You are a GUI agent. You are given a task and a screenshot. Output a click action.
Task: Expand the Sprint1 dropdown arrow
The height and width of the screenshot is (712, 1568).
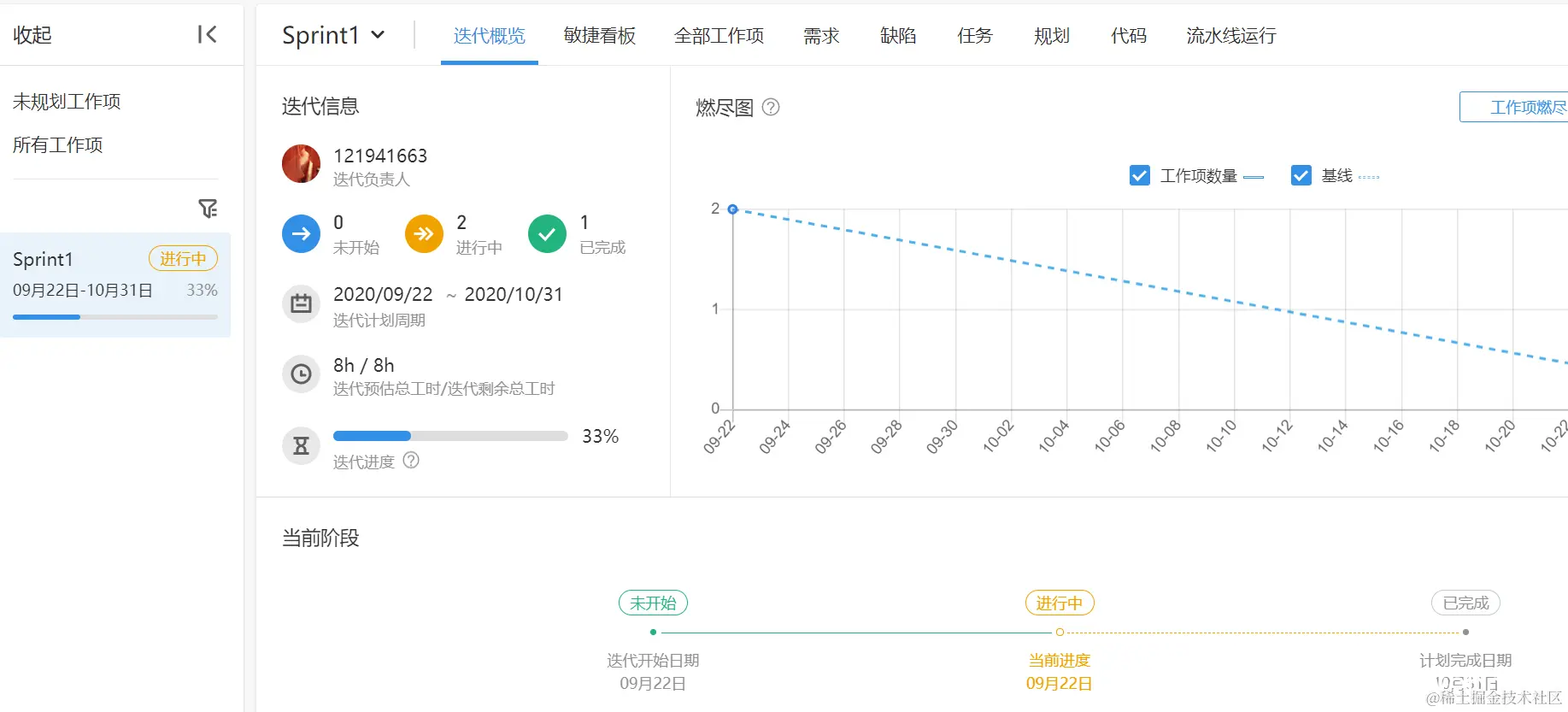pos(378,35)
